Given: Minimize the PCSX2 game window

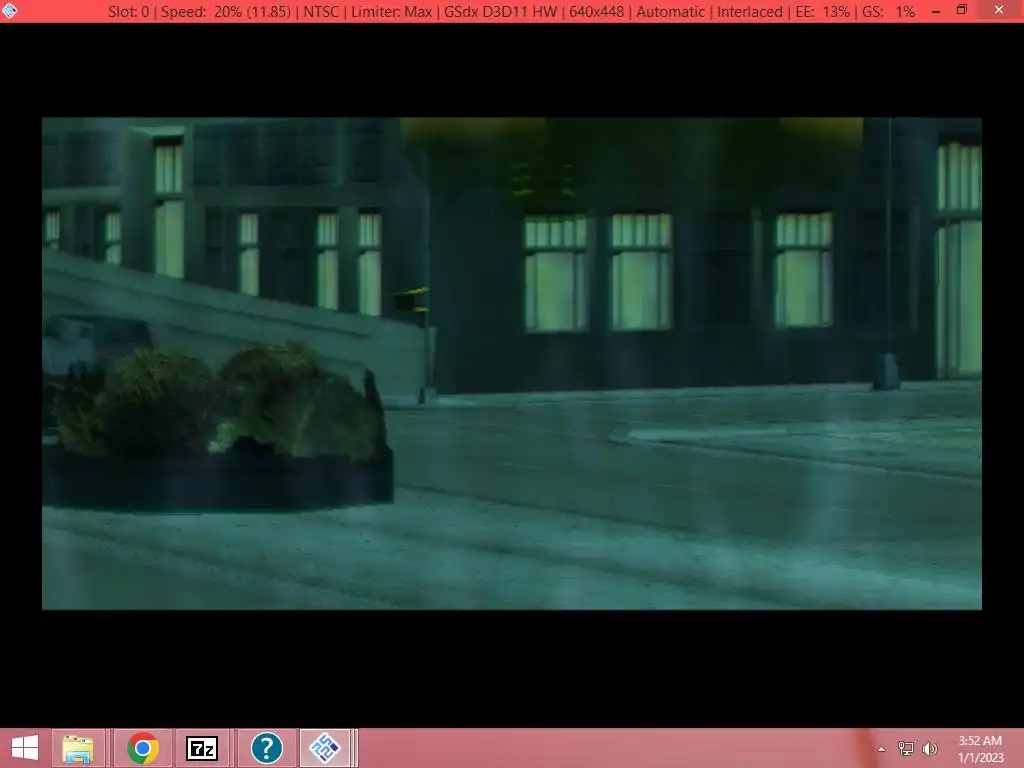Looking at the screenshot, I should point(936,11).
